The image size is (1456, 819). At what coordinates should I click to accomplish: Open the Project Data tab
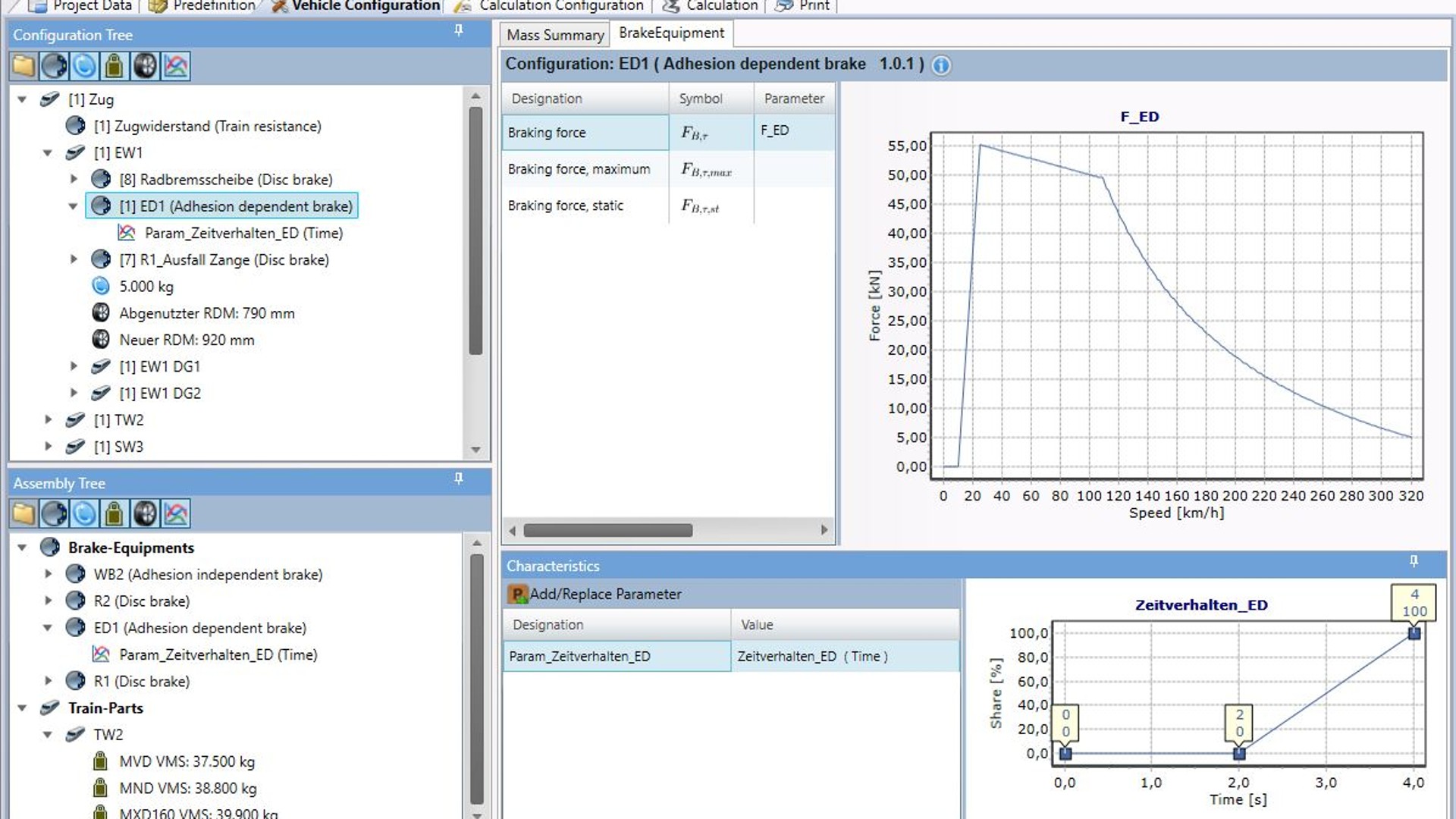pyautogui.click(x=79, y=6)
